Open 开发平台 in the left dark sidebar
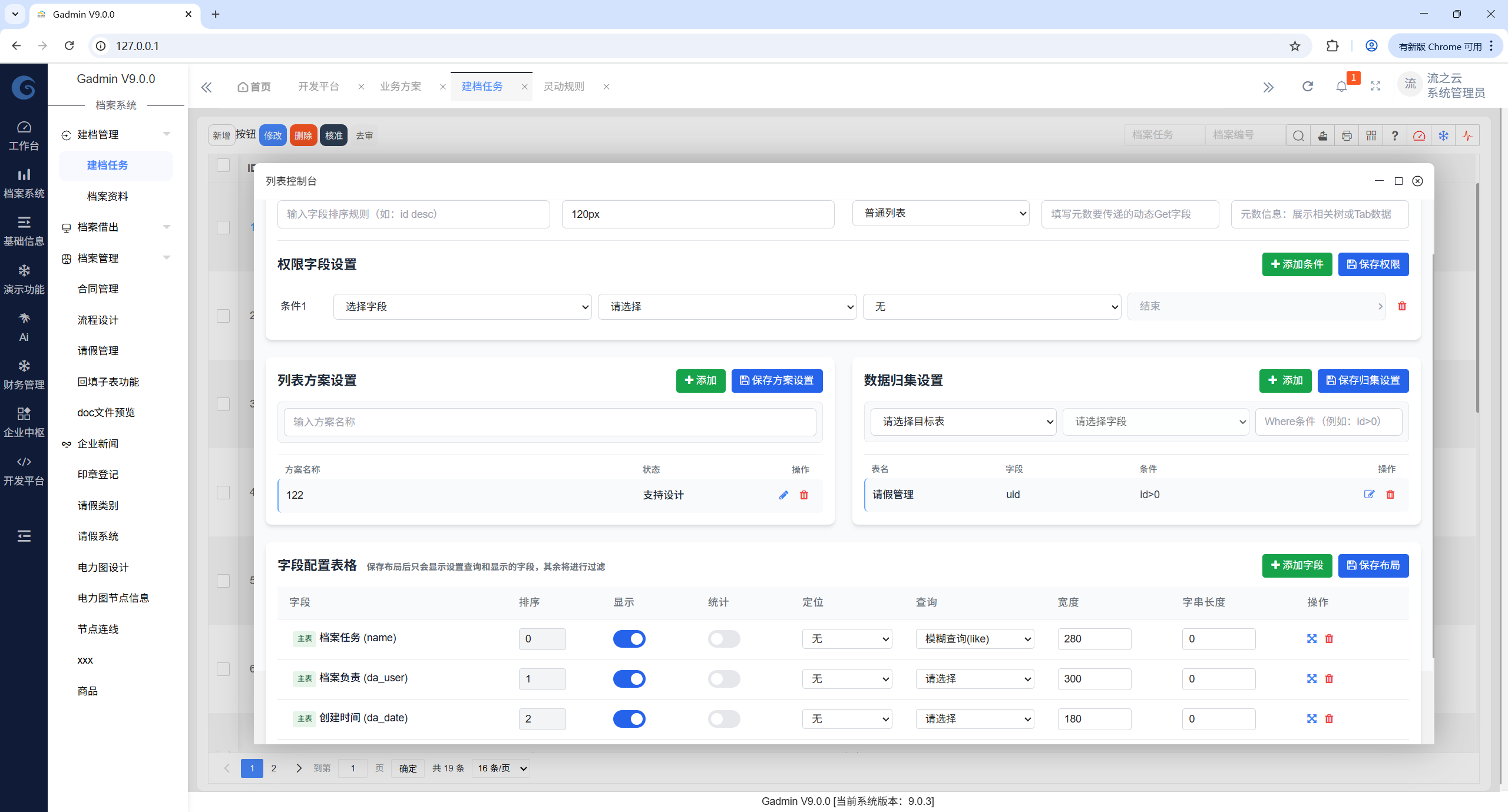This screenshot has height=812, width=1508. [24, 471]
